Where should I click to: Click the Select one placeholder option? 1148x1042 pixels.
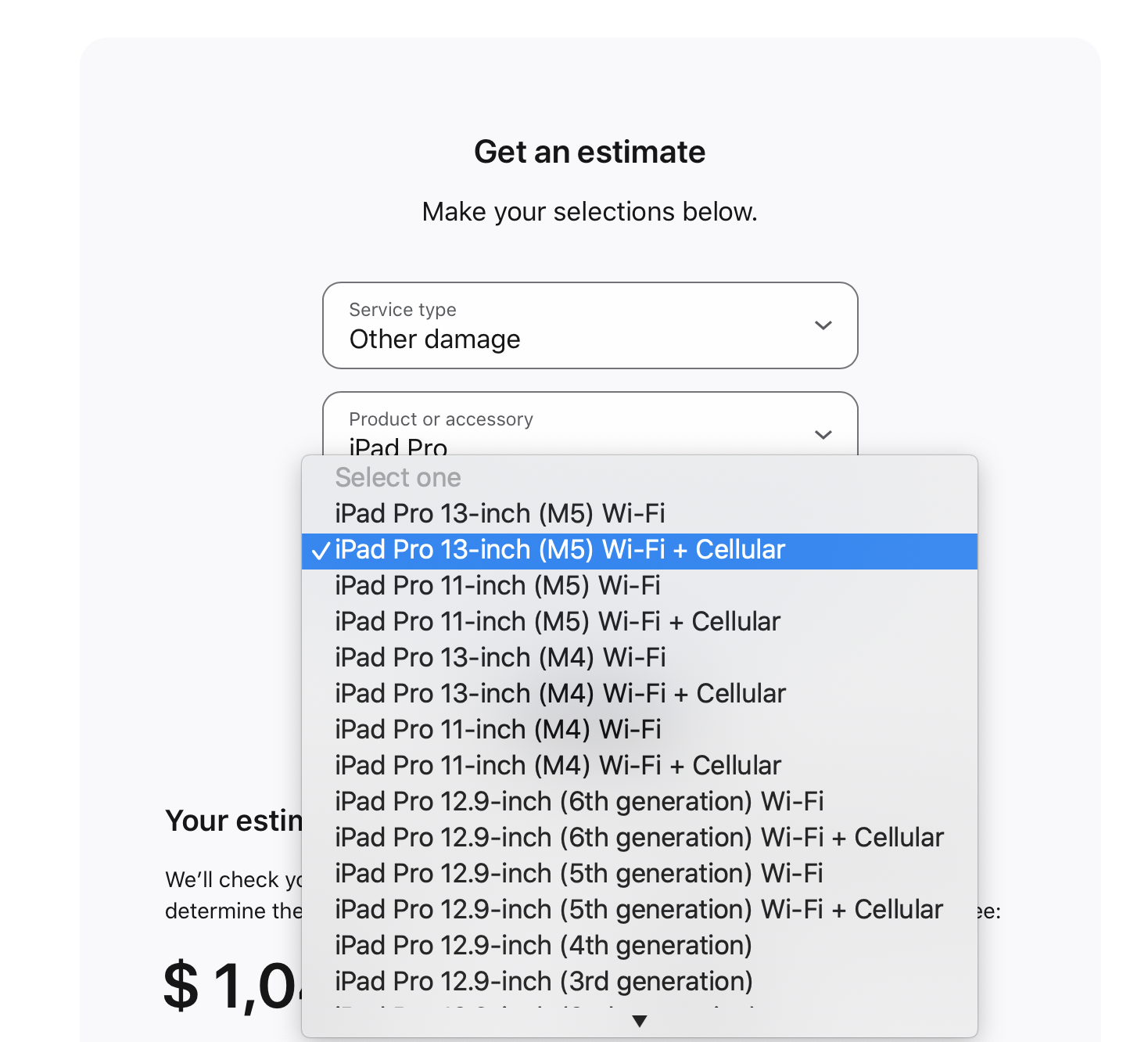pos(398,478)
